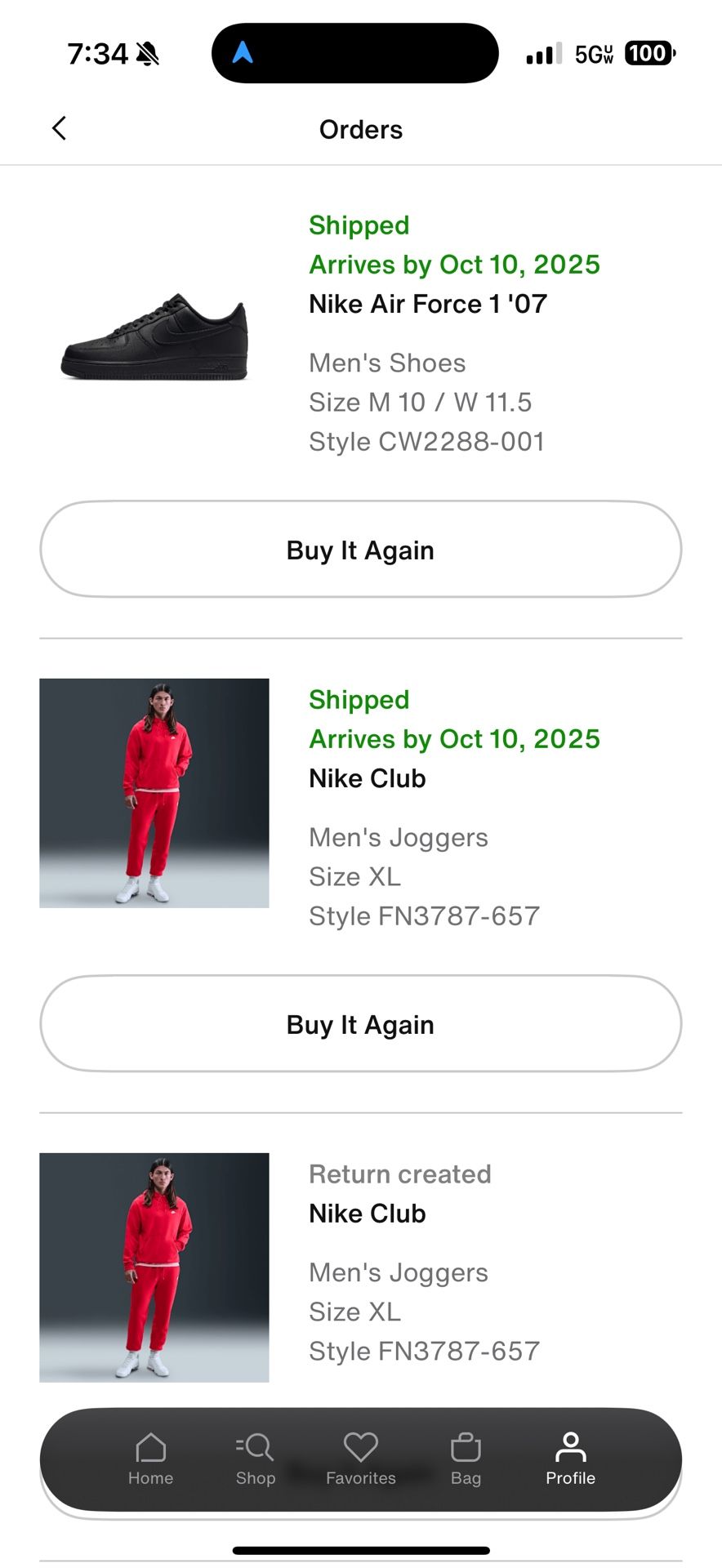Buy the Air Force 1 '07 again

pos(360,550)
